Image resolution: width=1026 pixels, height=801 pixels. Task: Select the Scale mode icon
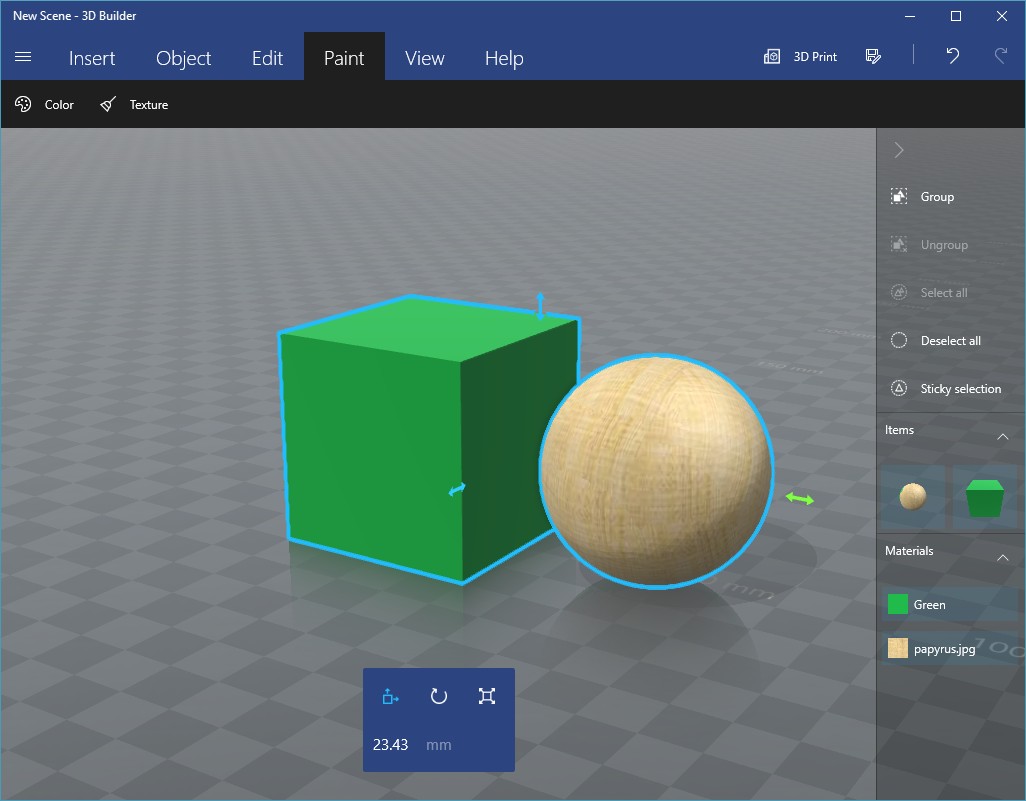pos(487,696)
